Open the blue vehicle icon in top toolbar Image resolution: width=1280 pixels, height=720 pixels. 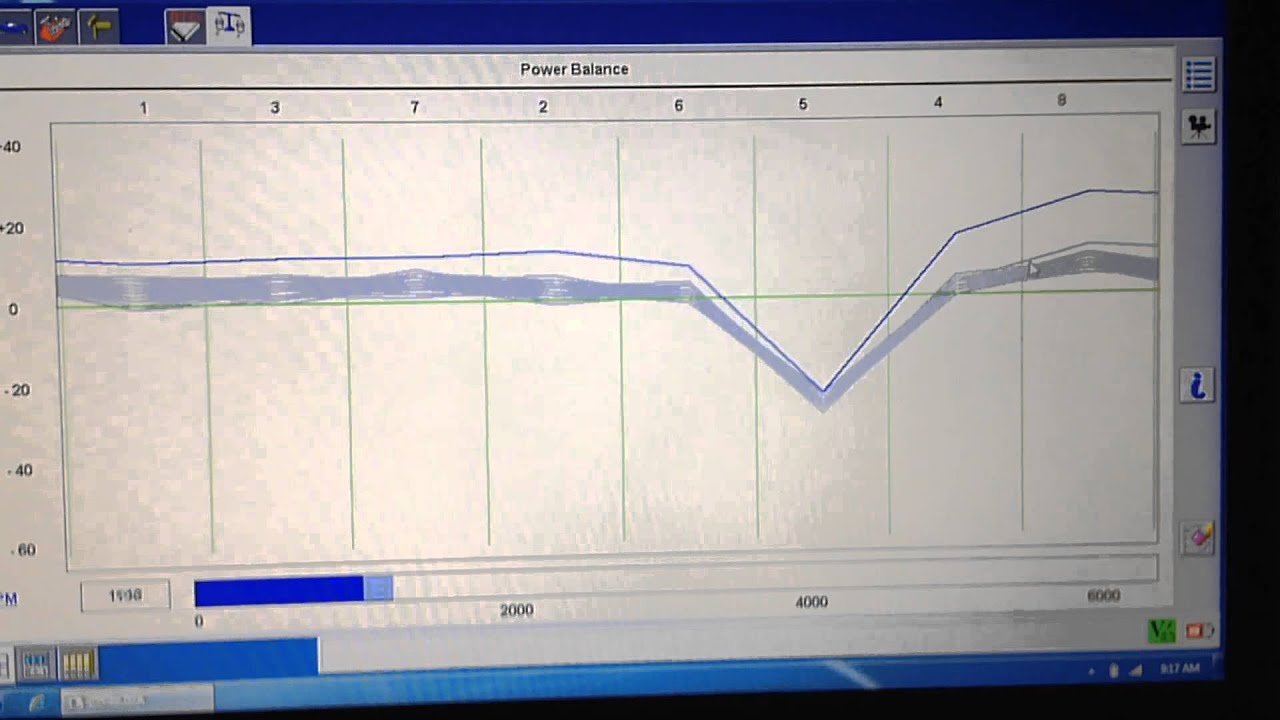13,27
